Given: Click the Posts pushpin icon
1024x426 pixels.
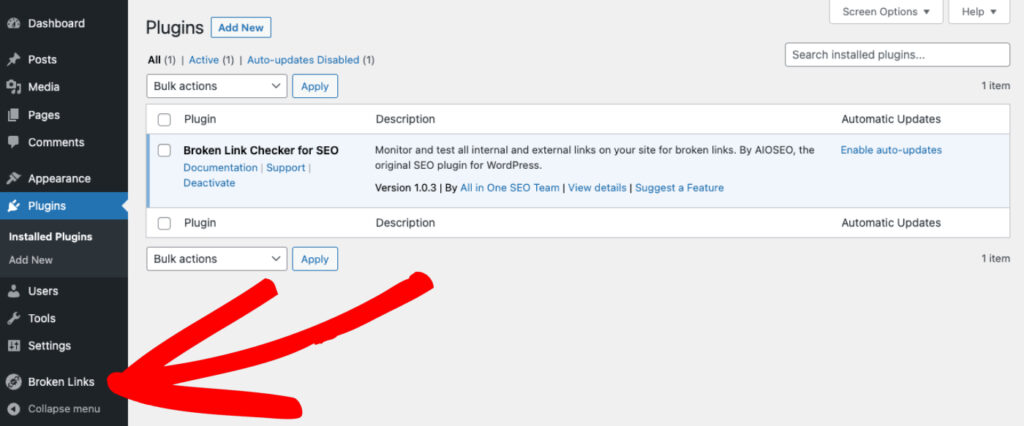Looking at the screenshot, I should click(14, 60).
